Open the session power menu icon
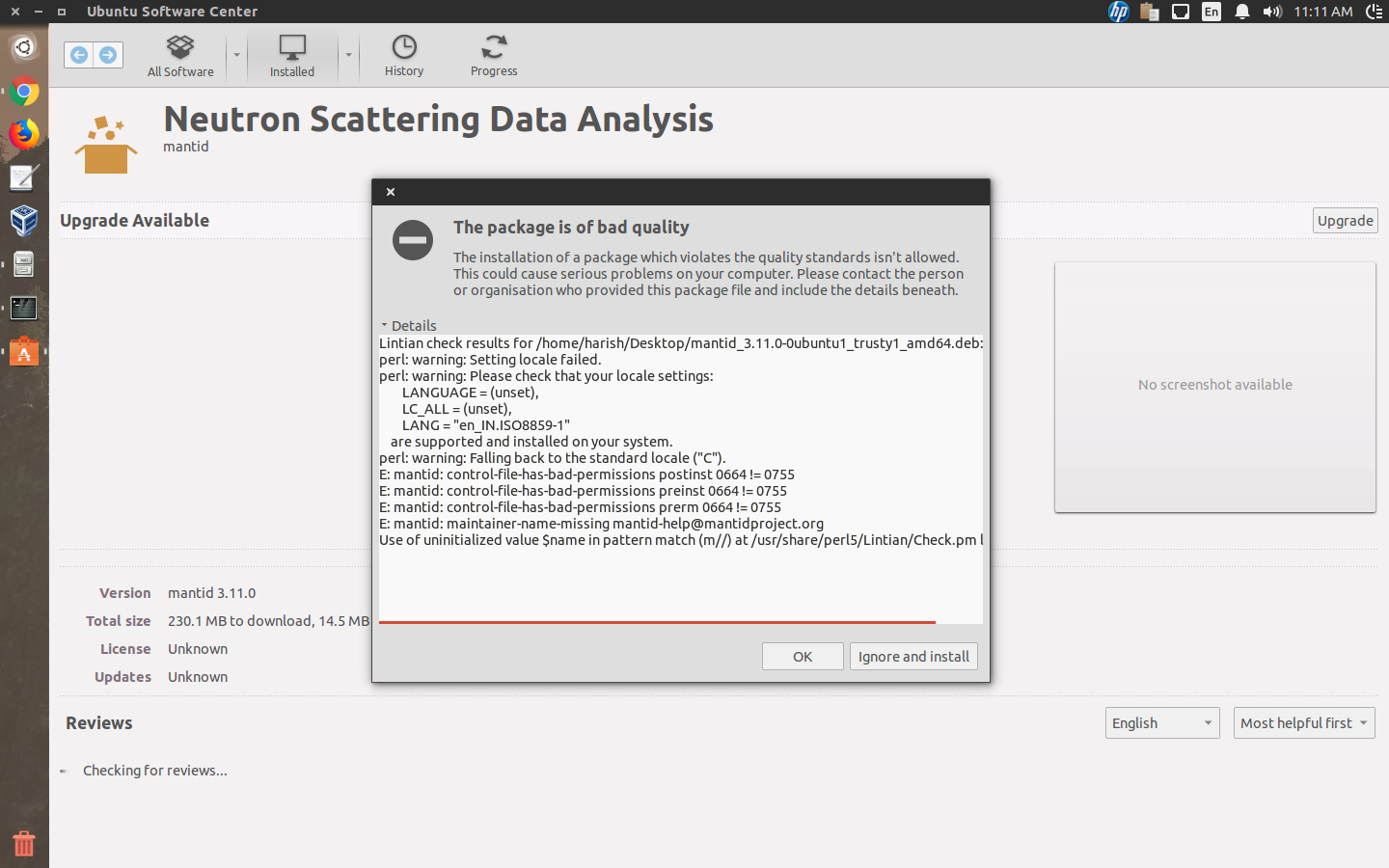 point(1375,12)
